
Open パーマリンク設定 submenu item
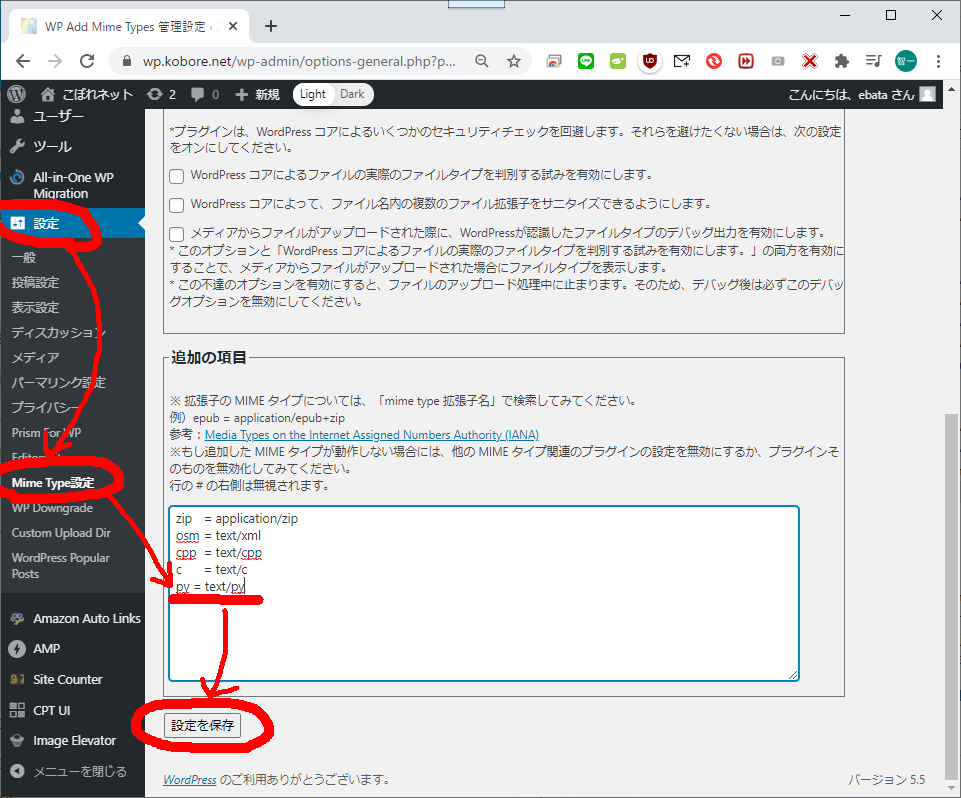pyautogui.click(x=58, y=382)
